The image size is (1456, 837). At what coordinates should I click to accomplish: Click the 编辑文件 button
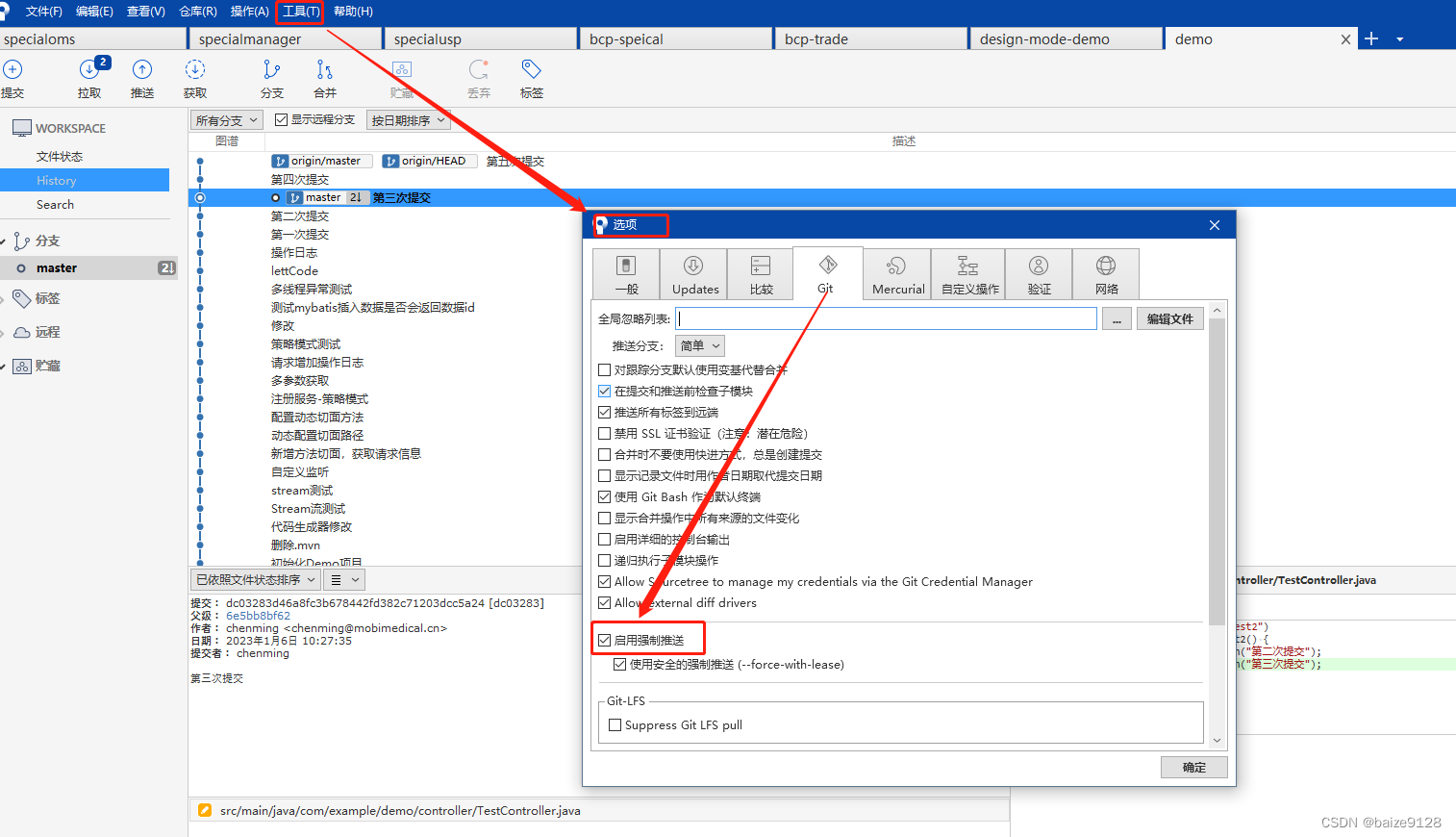click(x=1169, y=318)
